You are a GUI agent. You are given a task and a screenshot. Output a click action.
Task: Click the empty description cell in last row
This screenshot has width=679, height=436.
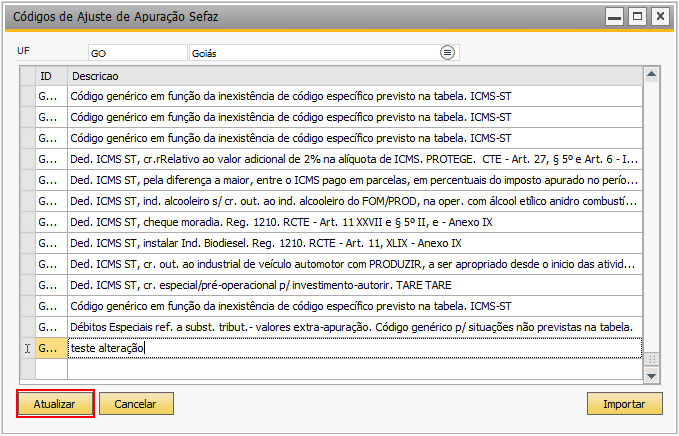(355, 369)
